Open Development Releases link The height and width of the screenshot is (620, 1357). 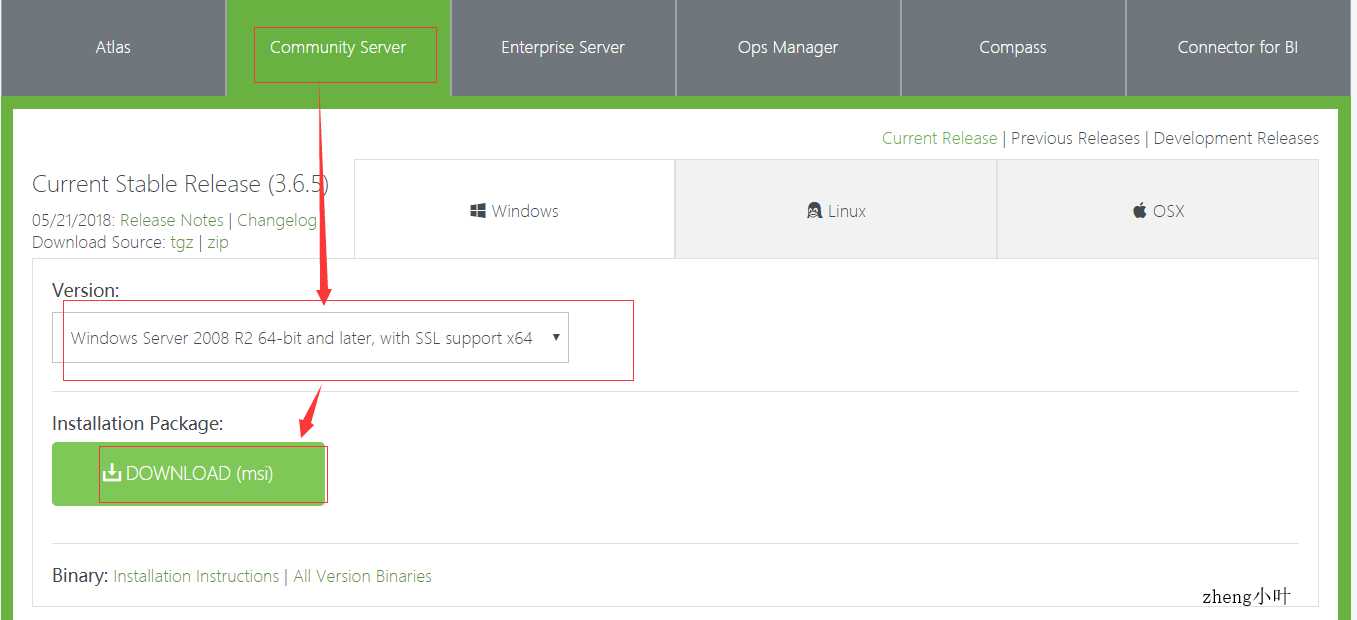(x=1236, y=138)
